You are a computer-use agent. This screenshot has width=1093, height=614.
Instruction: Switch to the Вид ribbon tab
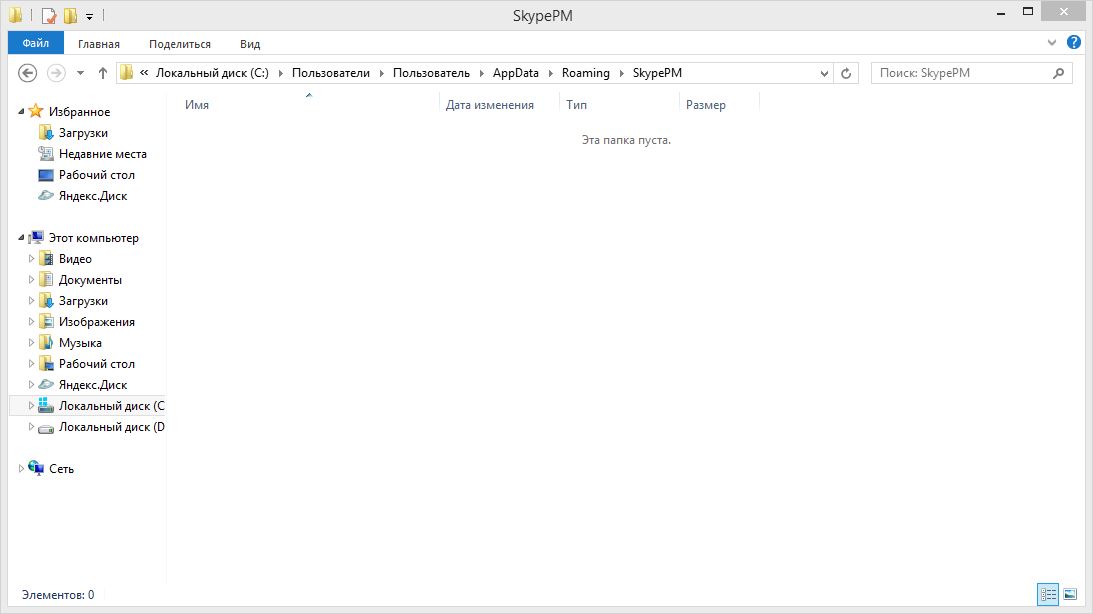[x=250, y=44]
